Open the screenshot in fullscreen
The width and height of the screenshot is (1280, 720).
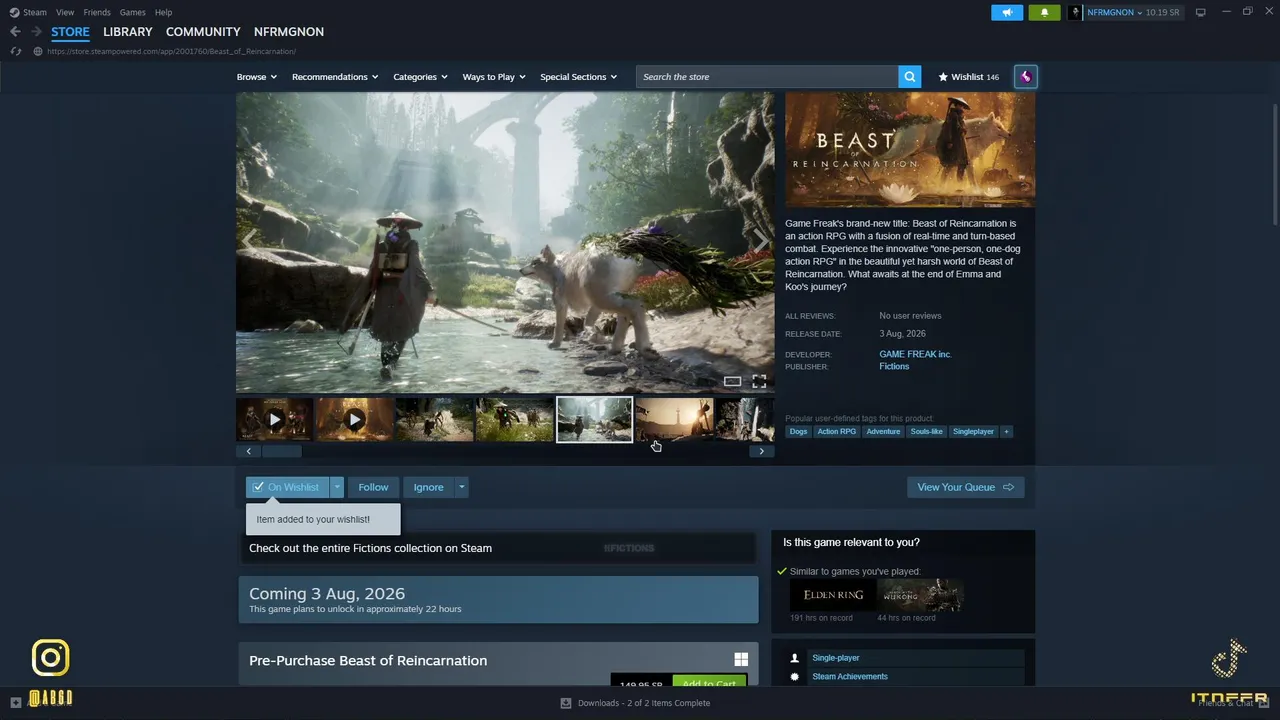[x=759, y=381]
